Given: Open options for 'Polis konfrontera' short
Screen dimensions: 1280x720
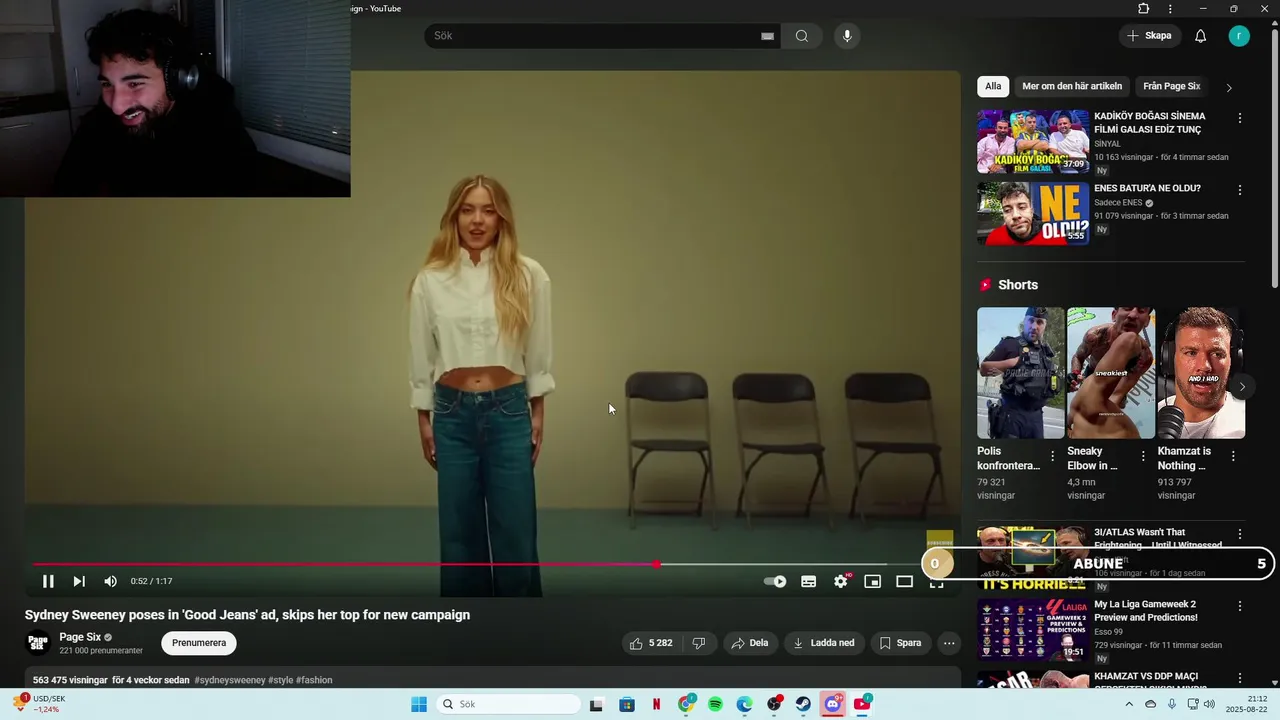Looking at the screenshot, I should tap(1052, 456).
